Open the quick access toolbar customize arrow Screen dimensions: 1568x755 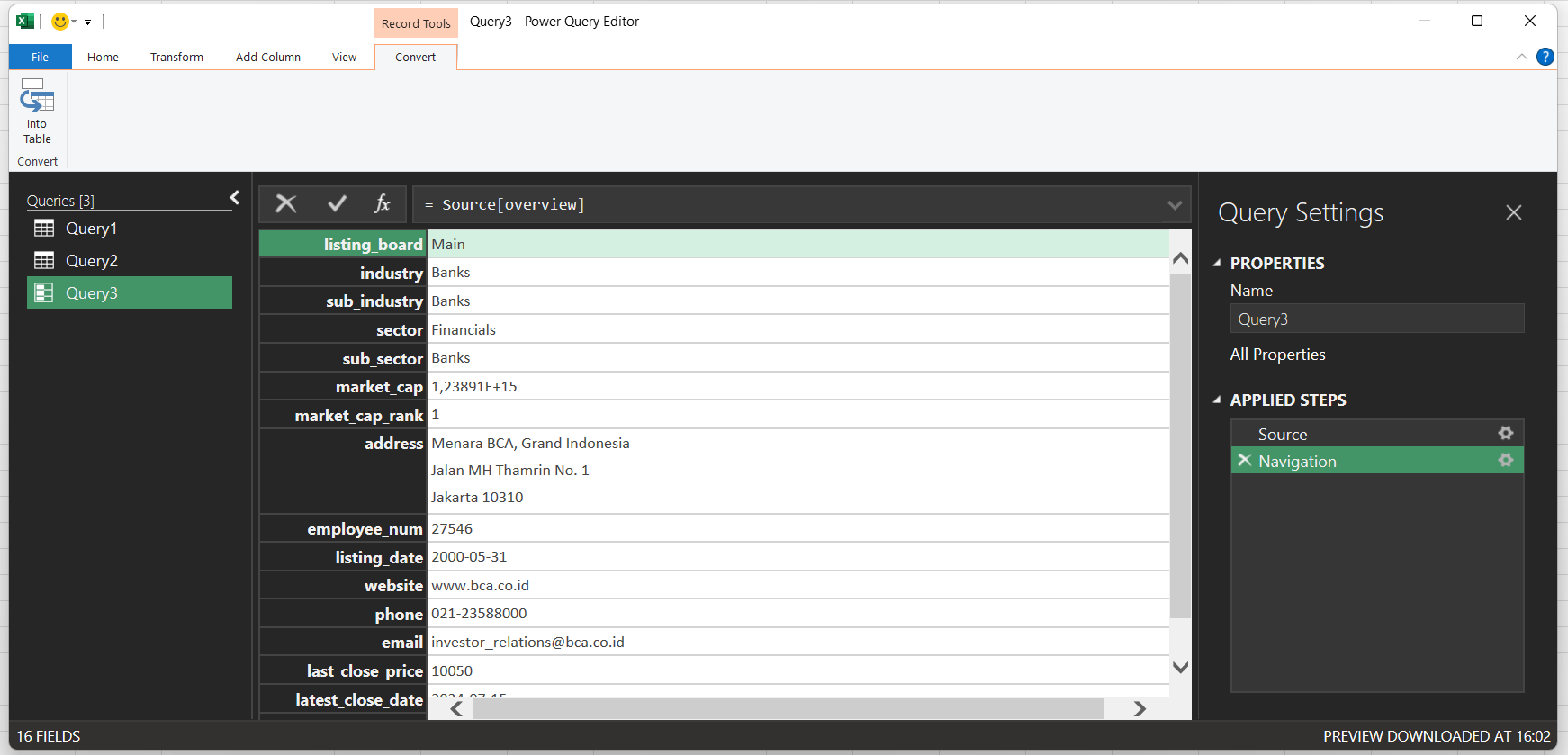pos(87,22)
